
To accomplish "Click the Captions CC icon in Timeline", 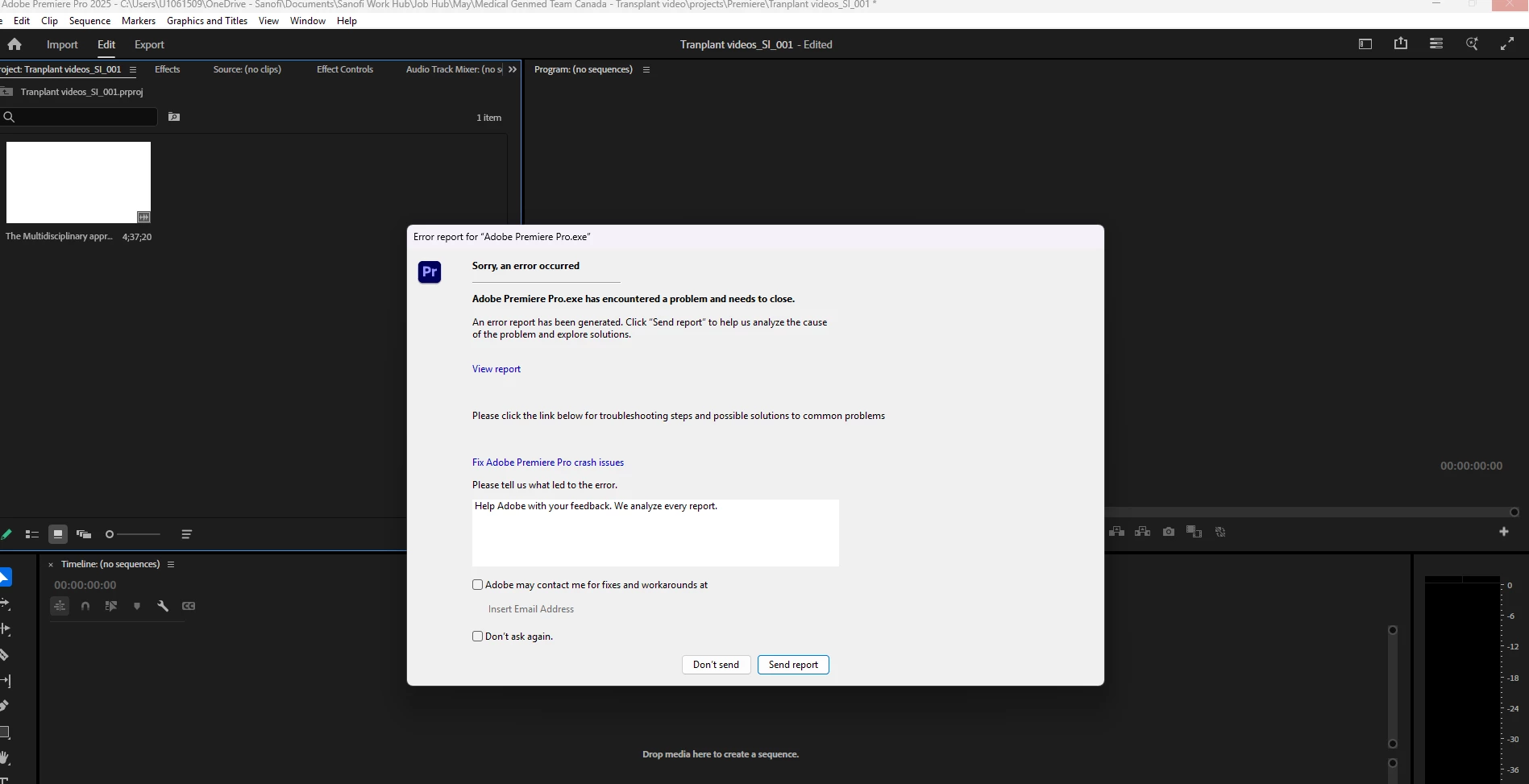I will point(189,606).
